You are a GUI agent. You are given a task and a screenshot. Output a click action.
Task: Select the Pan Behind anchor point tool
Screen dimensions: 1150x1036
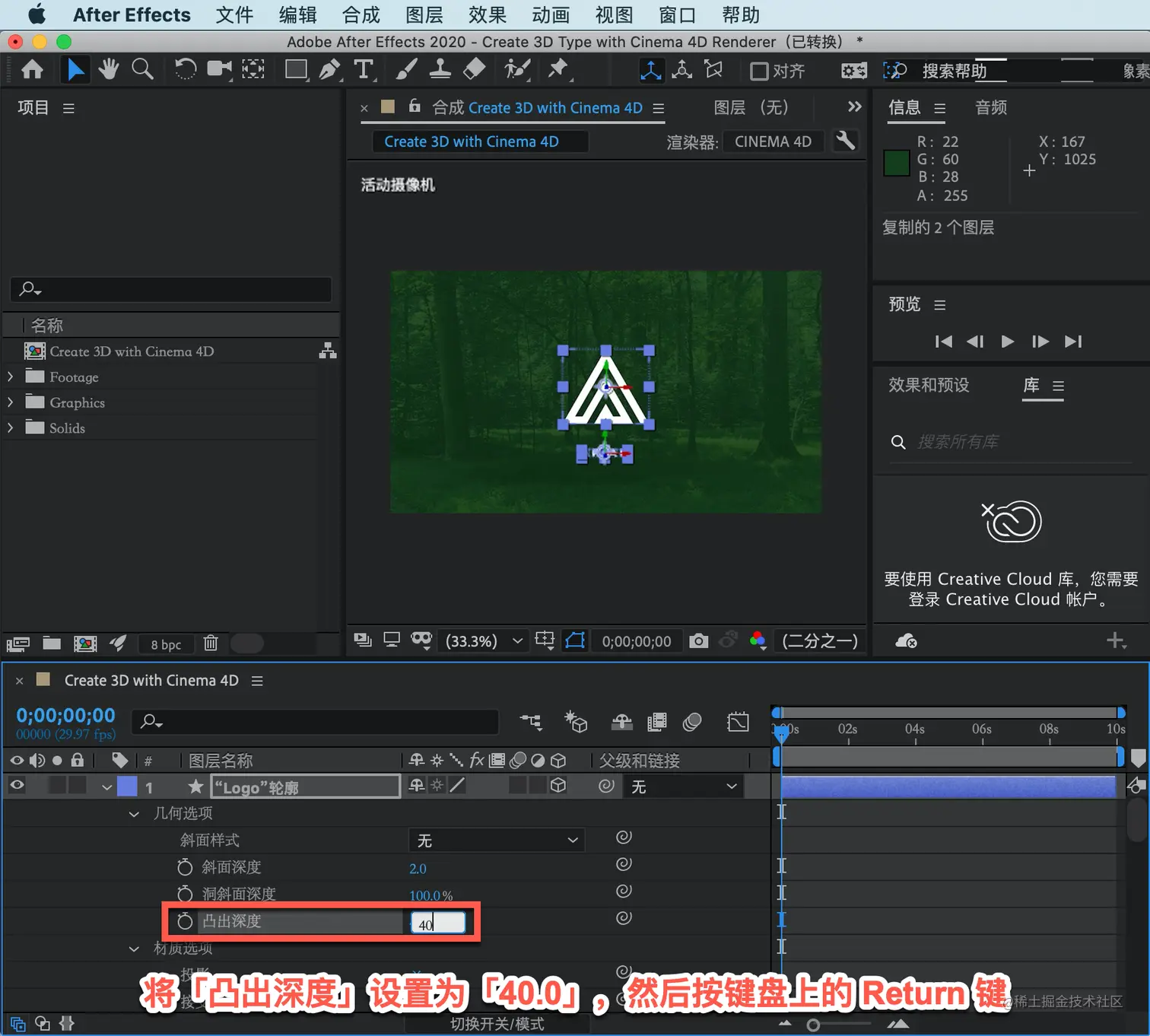click(x=253, y=69)
